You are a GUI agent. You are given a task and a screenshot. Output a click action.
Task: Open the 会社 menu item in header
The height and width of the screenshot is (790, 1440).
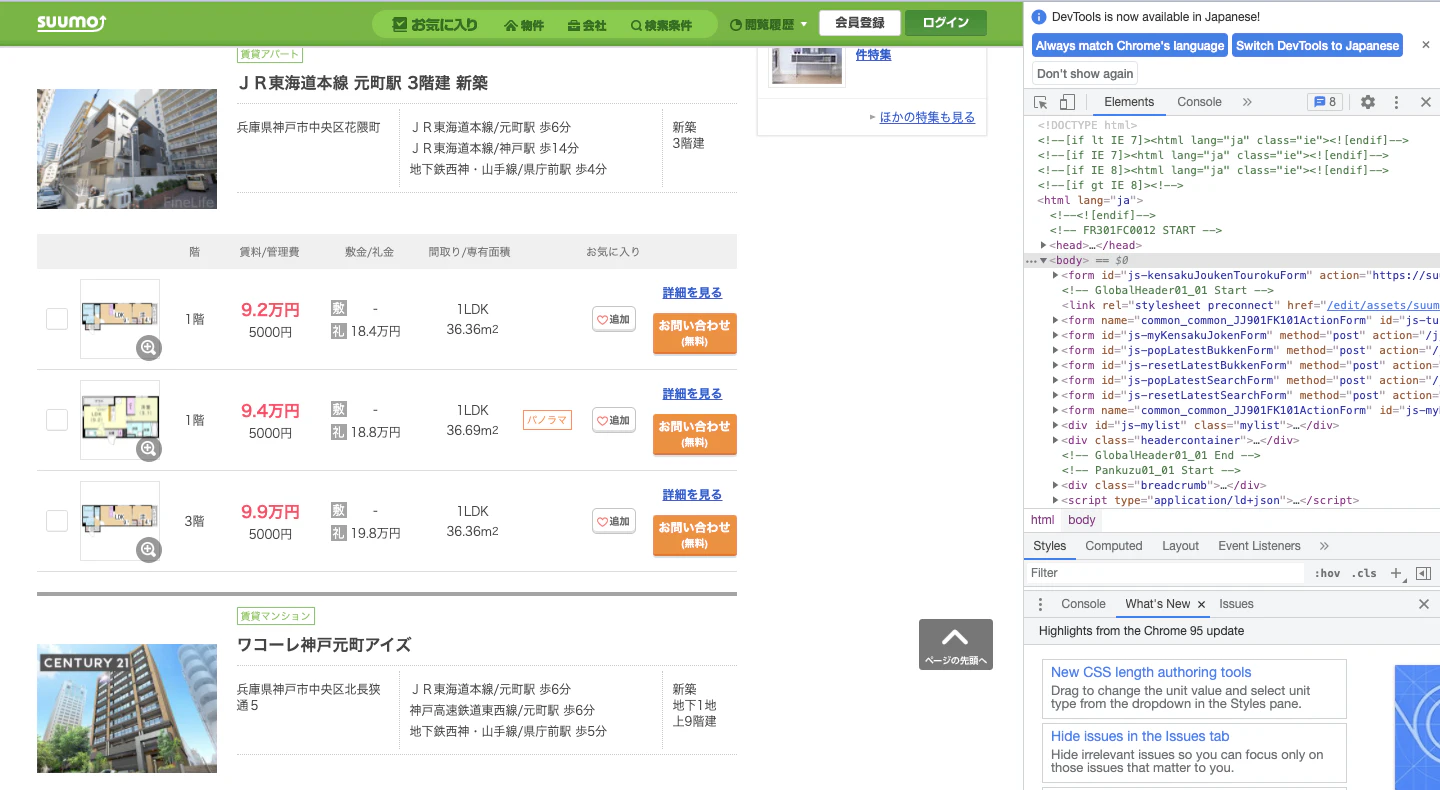click(x=587, y=25)
